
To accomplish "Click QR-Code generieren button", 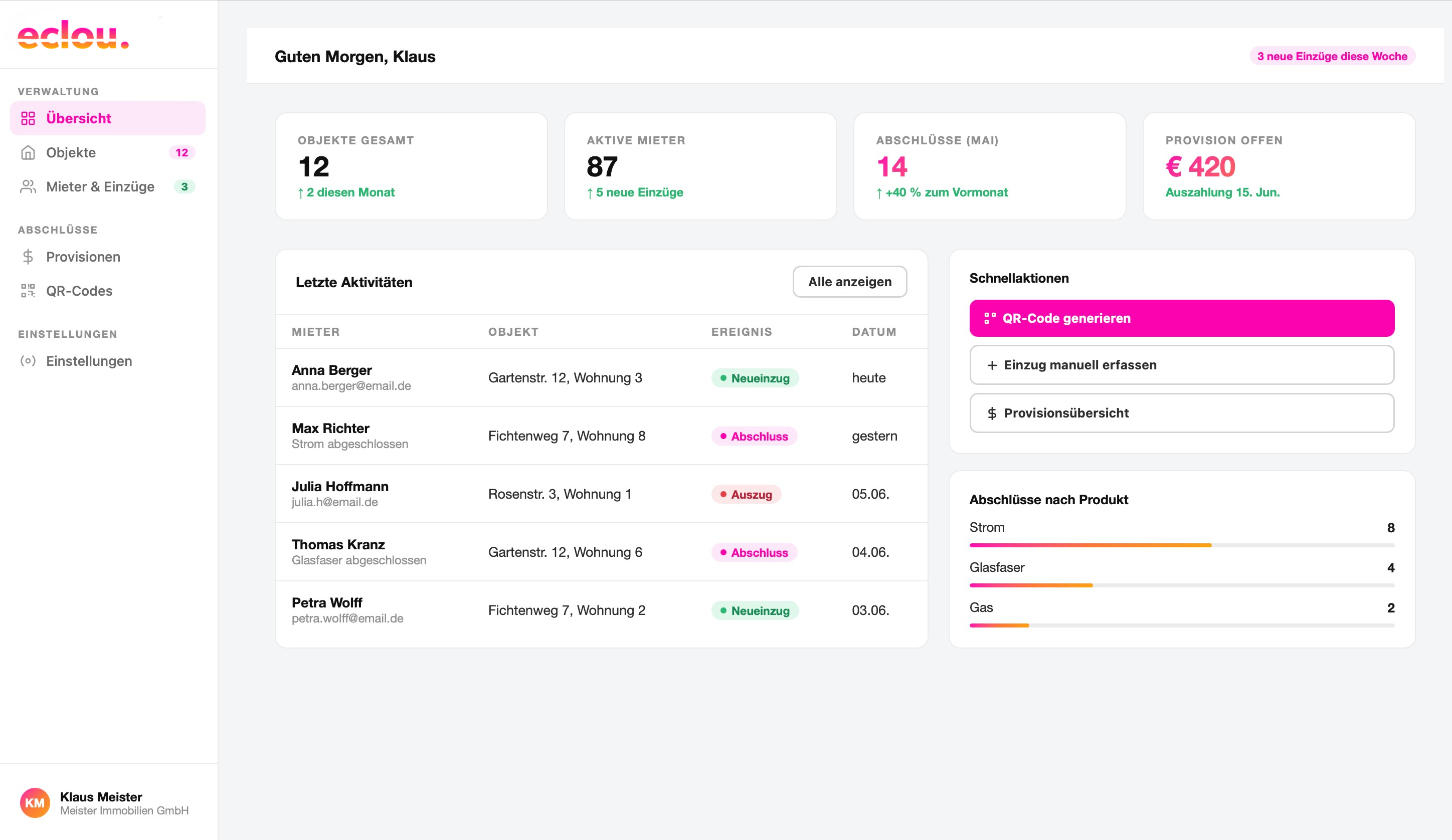I will [1182, 318].
